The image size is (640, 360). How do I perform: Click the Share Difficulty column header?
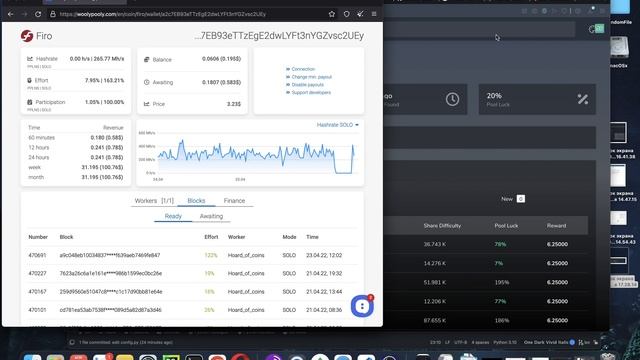click(442, 226)
